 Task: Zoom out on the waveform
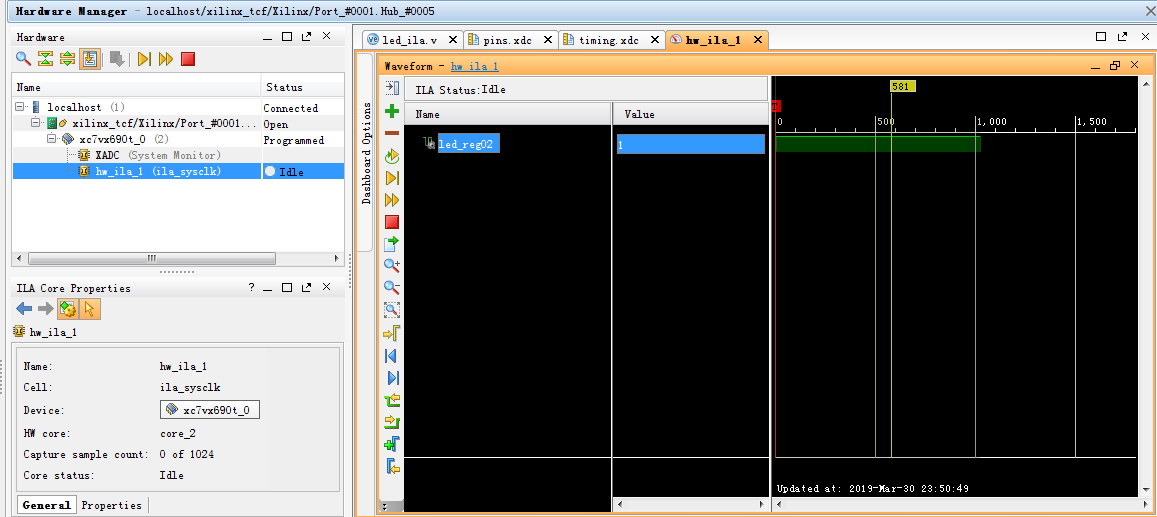392,287
